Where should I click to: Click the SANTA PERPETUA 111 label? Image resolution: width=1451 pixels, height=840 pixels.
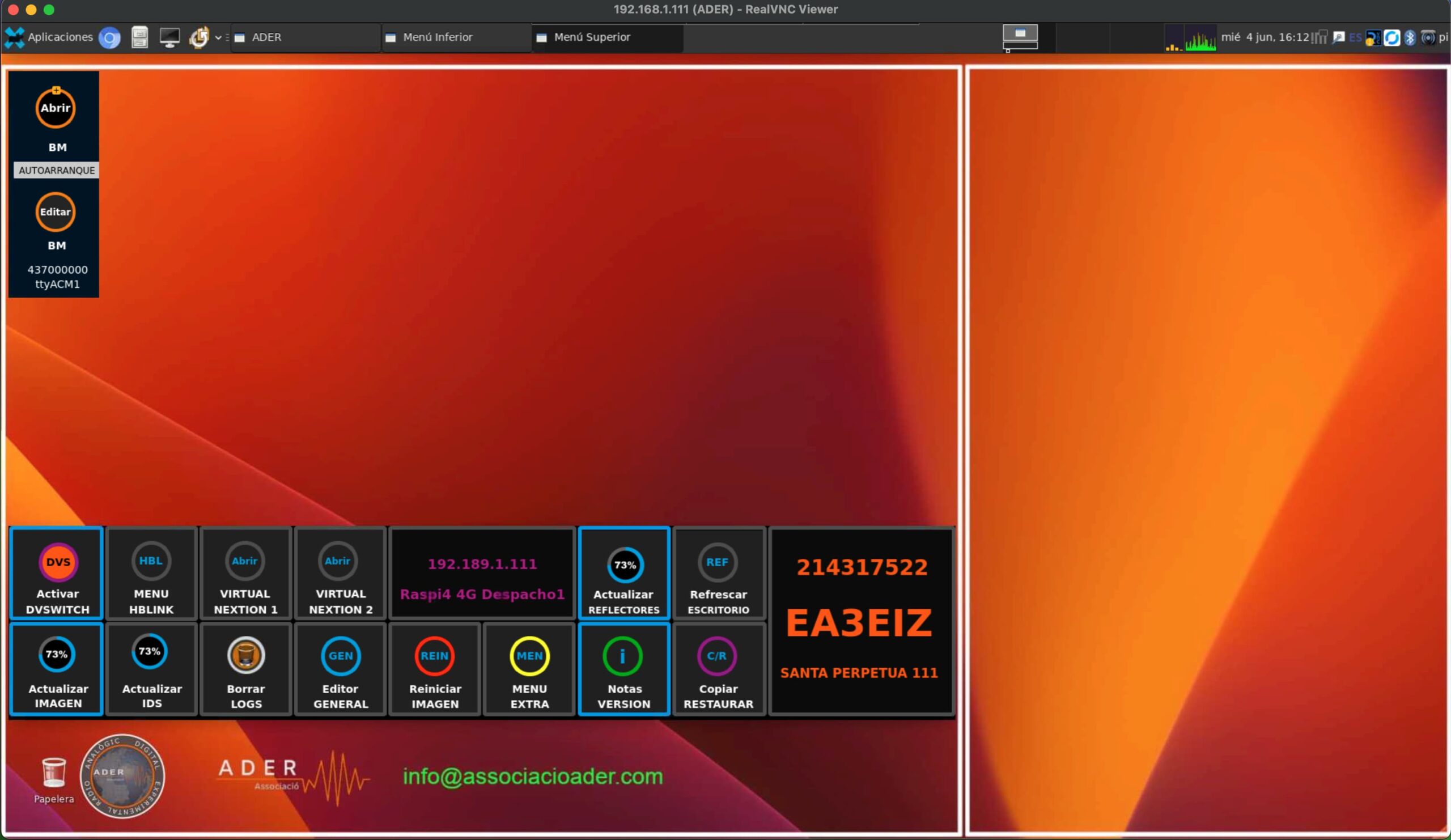[859, 672]
